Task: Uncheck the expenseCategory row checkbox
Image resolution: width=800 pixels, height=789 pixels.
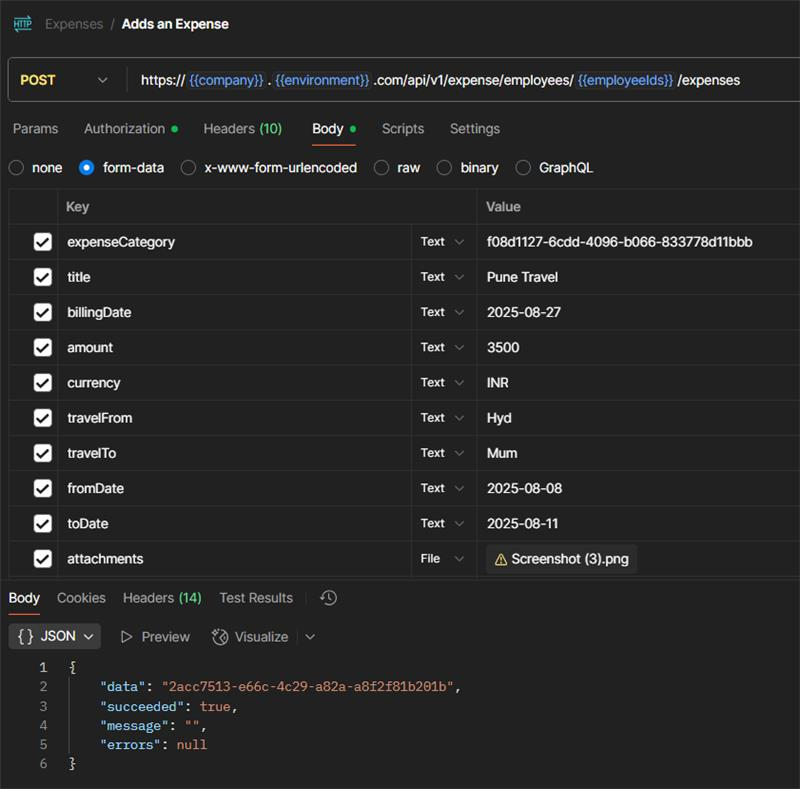Action: point(42,242)
